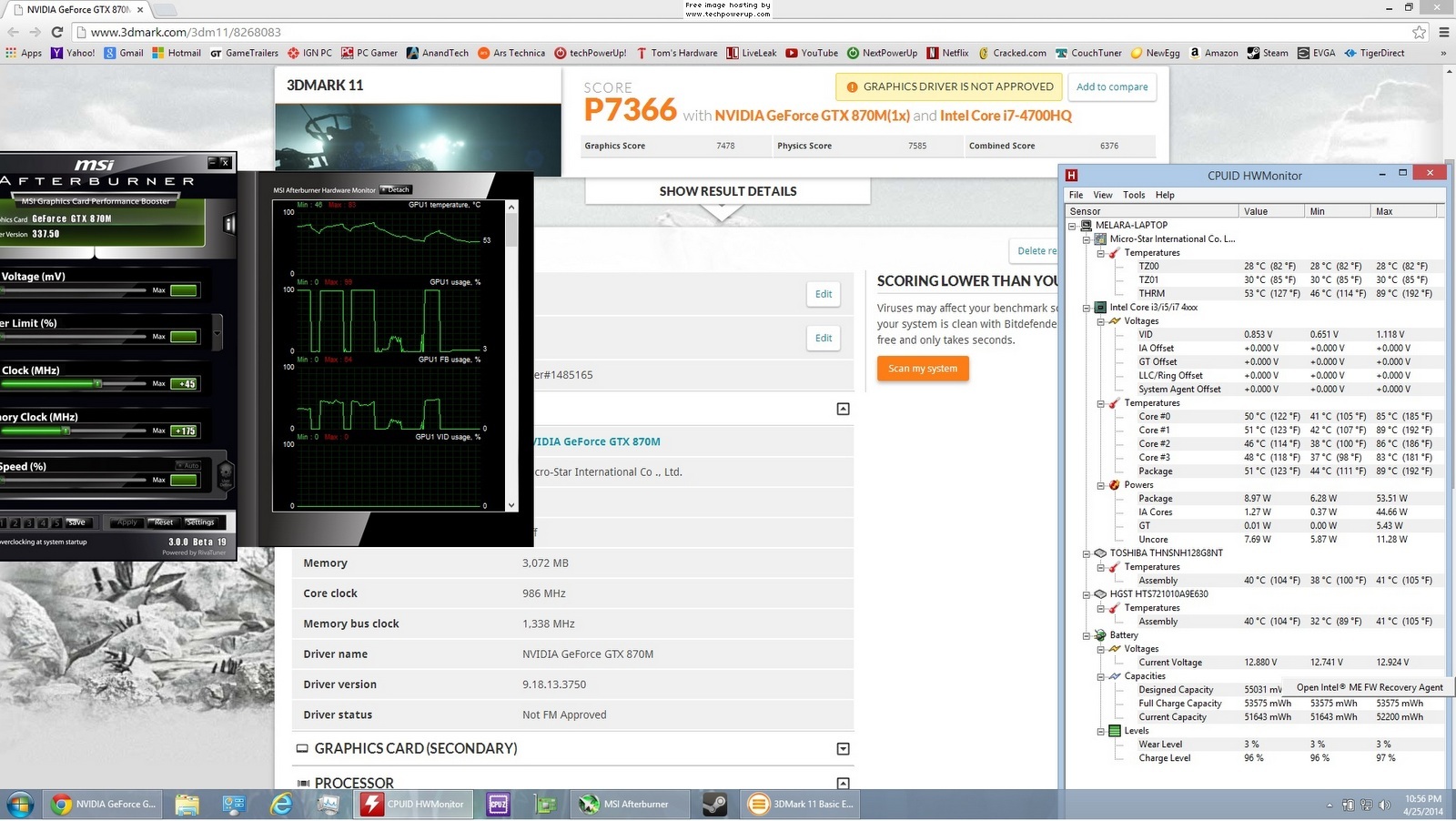Reset Afterburner settings
1456x821 pixels.
click(164, 522)
